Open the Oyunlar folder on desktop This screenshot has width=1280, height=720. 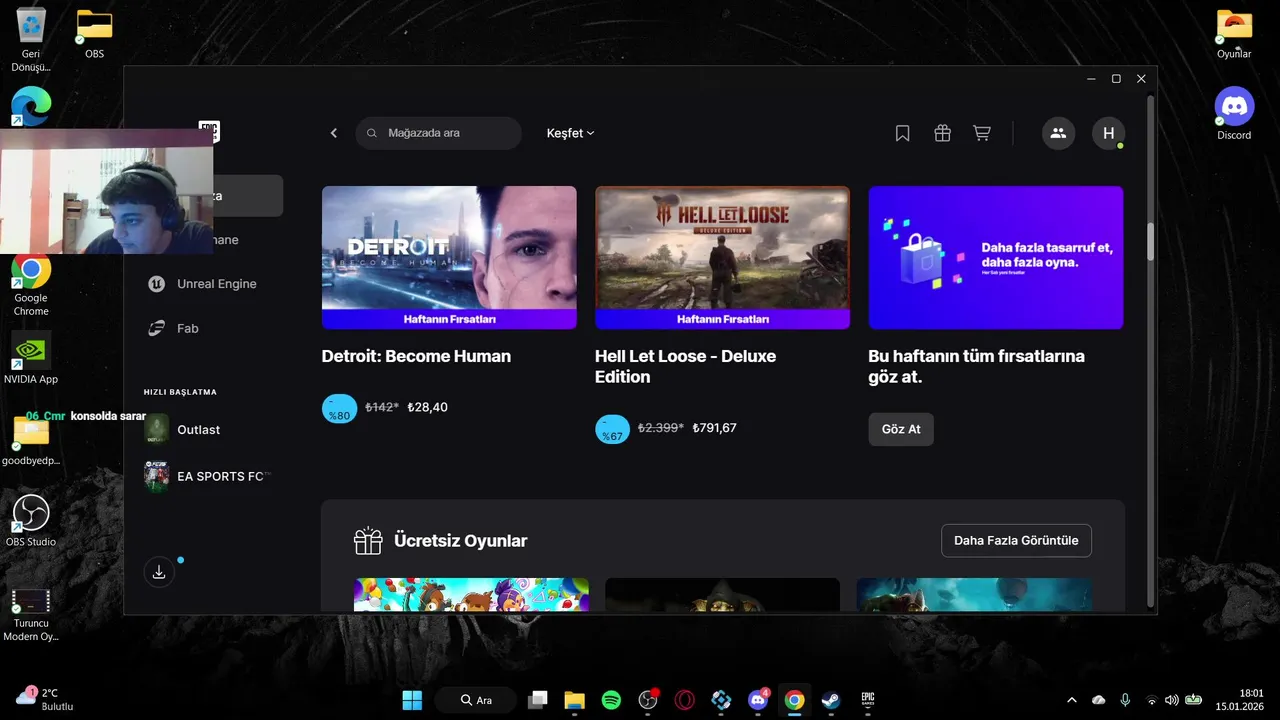pyautogui.click(x=1234, y=33)
